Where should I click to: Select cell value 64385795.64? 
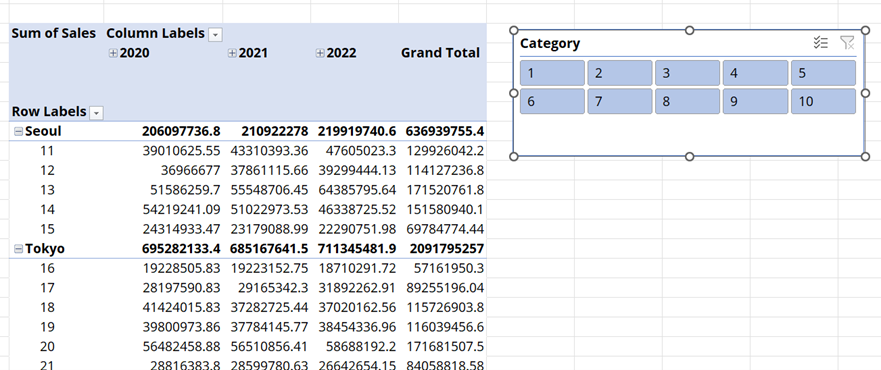pos(357,190)
